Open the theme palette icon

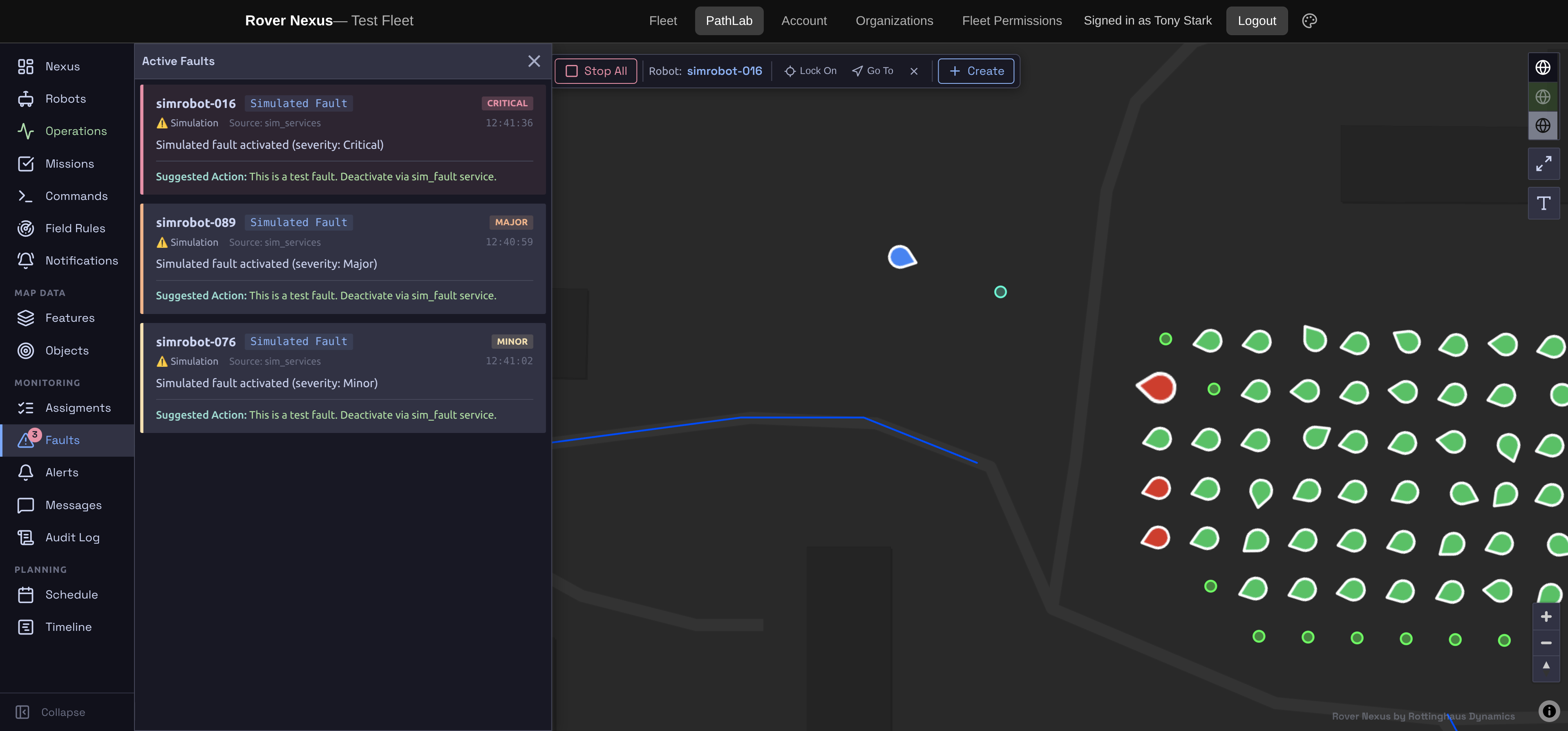click(1309, 21)
